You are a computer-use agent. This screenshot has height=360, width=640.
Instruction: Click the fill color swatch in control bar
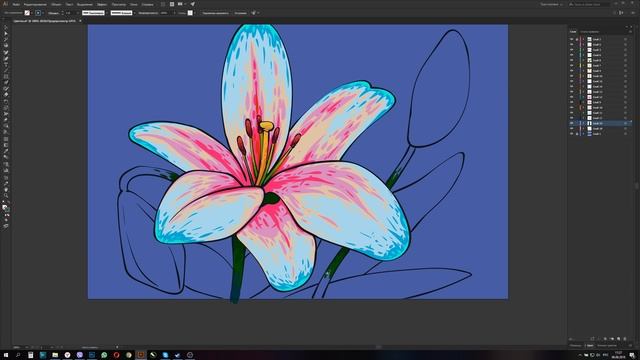tap(27, 13)
